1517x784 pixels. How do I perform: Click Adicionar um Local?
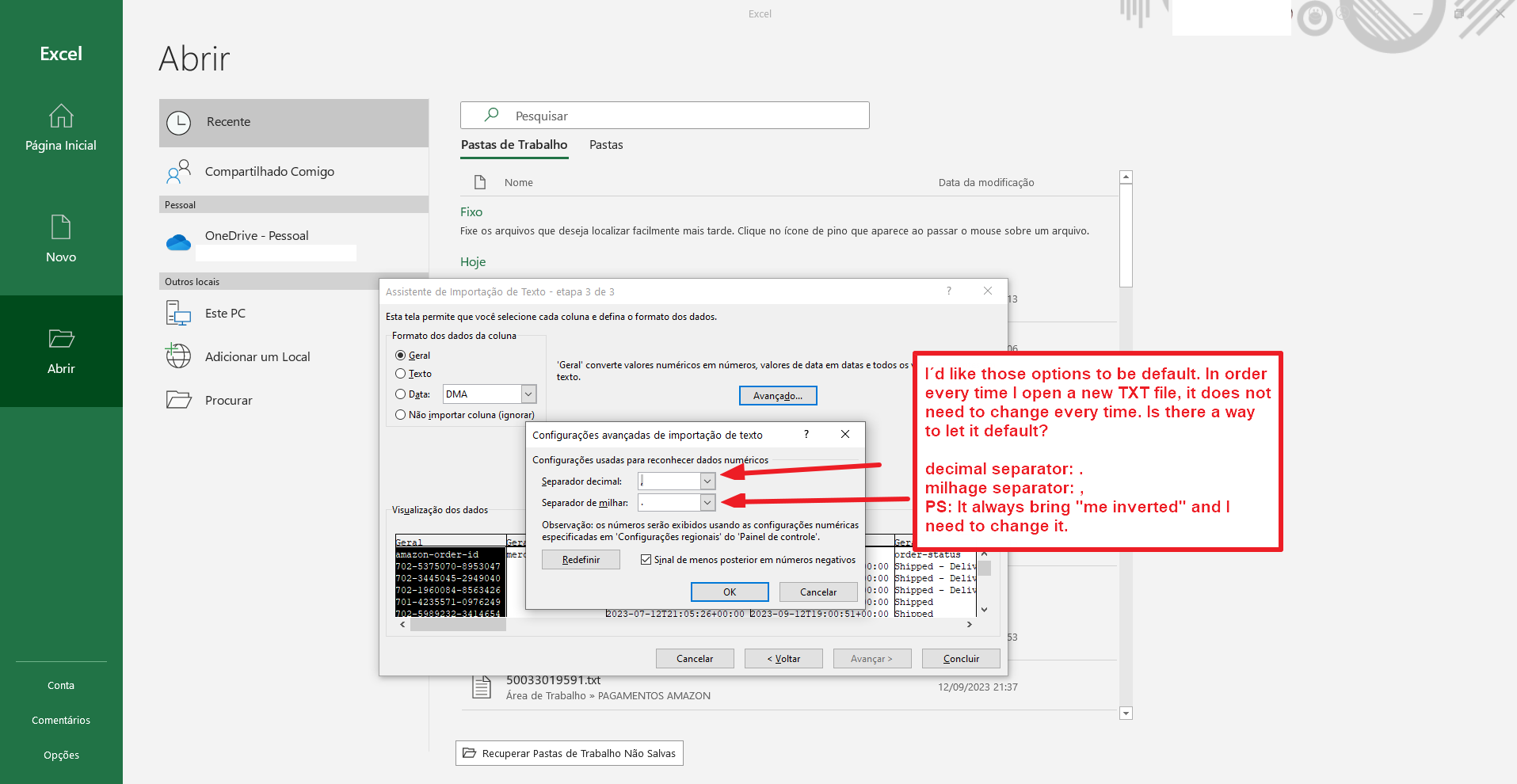(x=257, y=356)
